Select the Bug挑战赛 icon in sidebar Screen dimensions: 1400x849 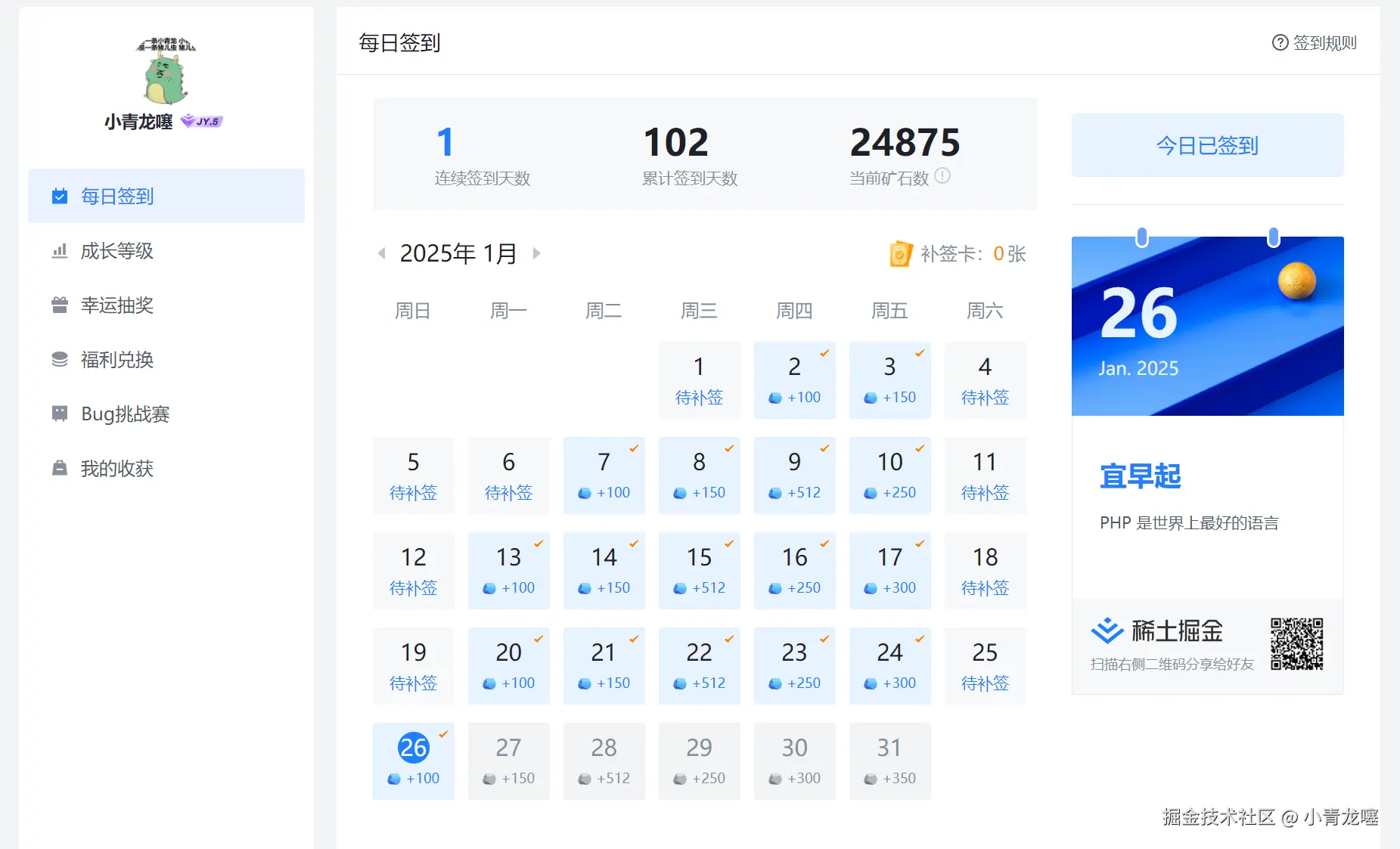(x=59, y=414)
